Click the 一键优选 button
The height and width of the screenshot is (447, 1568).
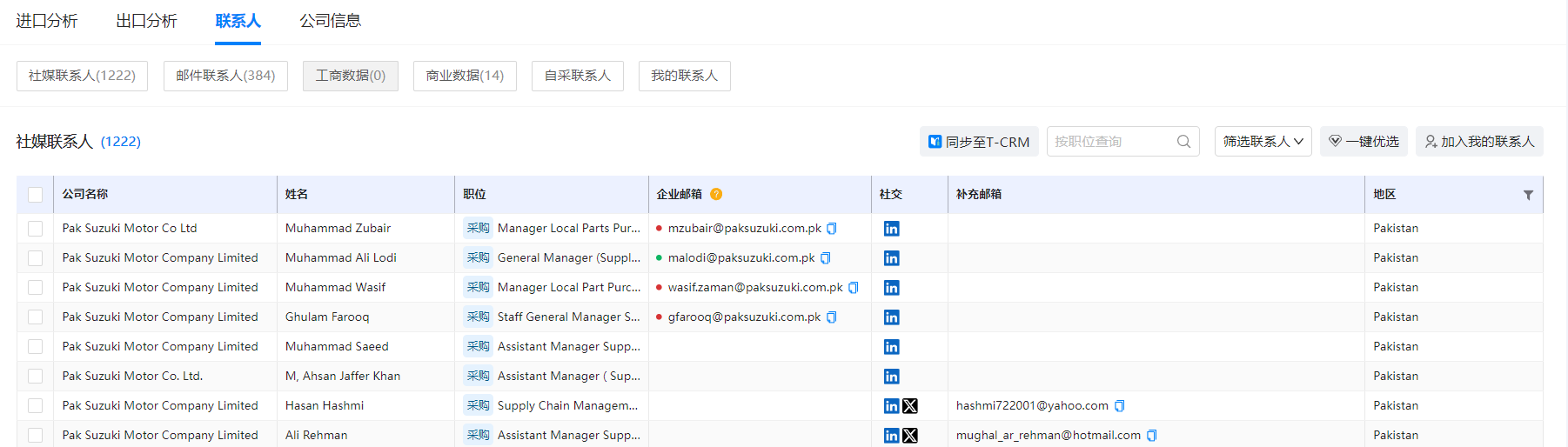tap(1364, 142)
